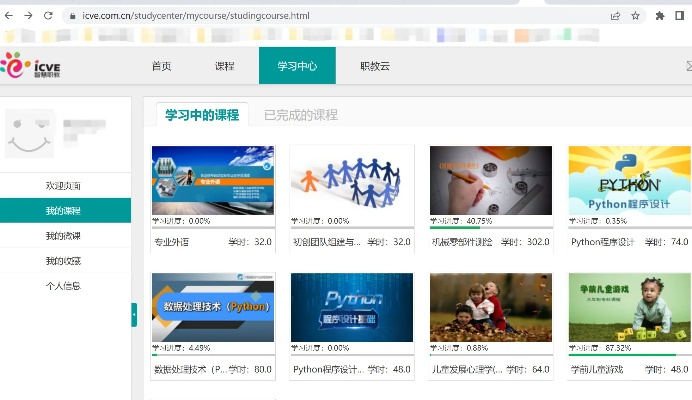Viewport: 692px width, 400px height.
Task: Open 职教云 in the top navigation
Action: point(375,66)
